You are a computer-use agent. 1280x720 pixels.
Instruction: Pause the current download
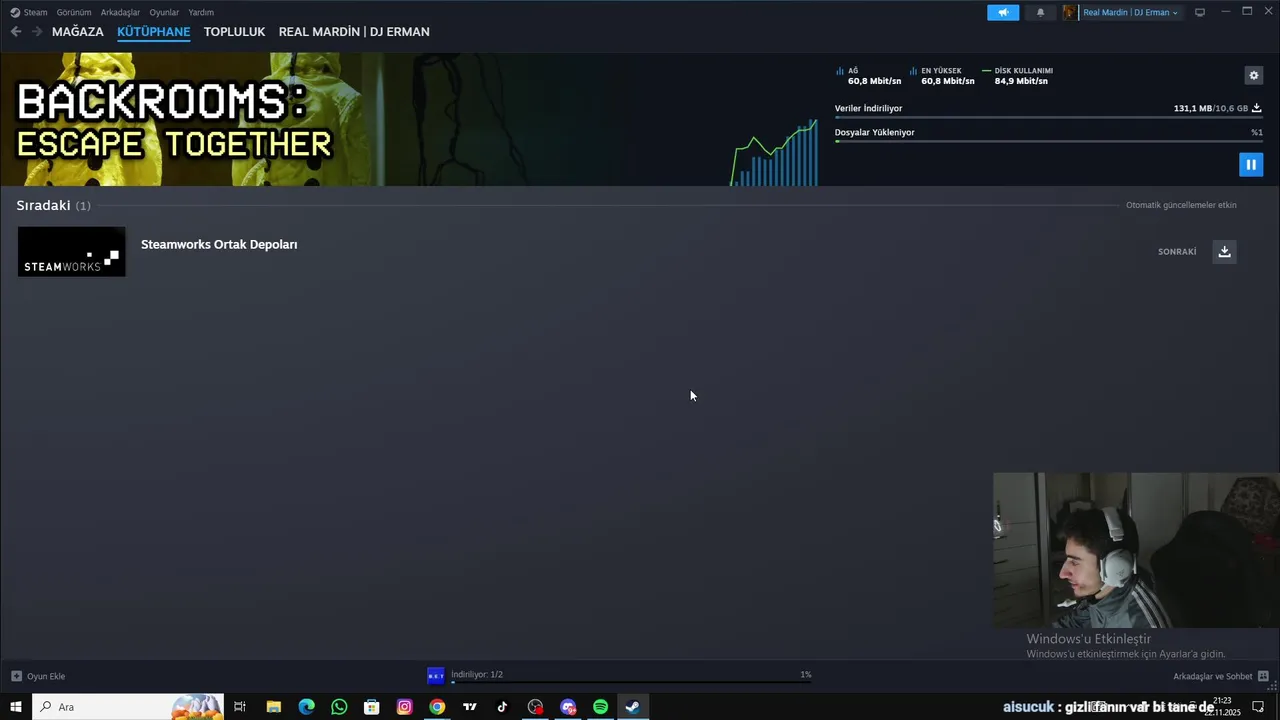pos(1251,165)
